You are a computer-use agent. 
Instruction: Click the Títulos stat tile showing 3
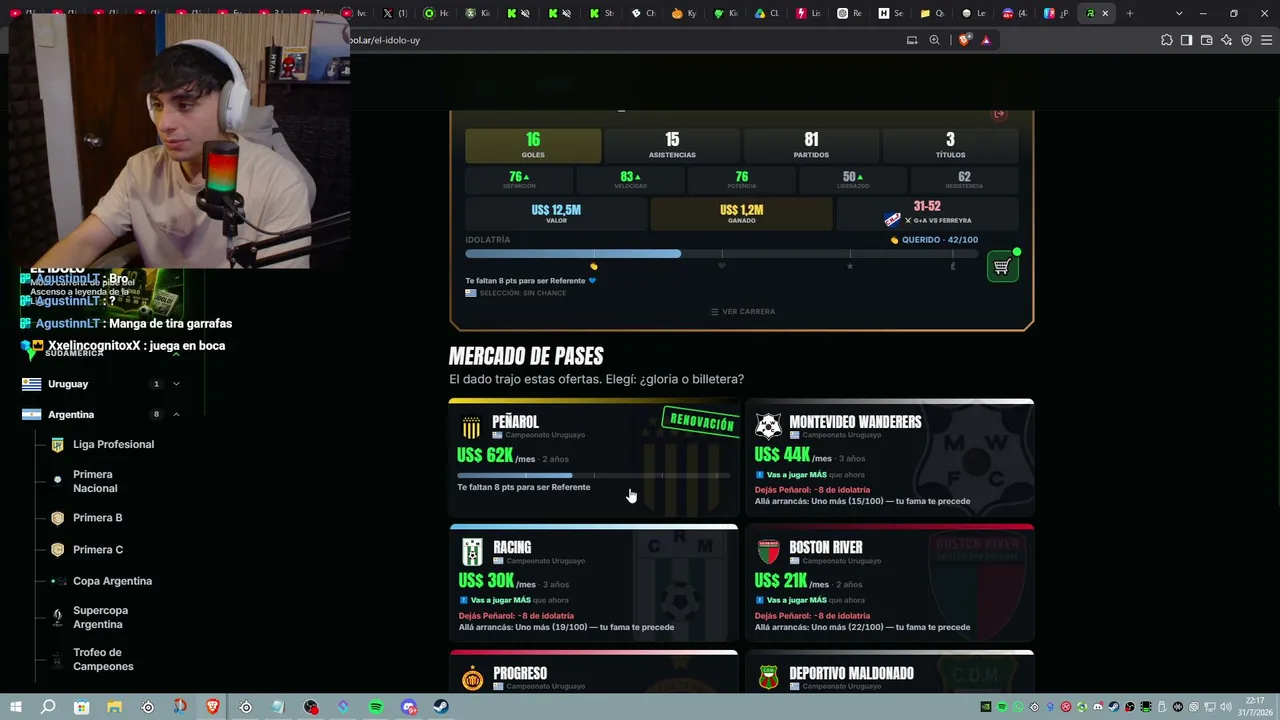pos(950,145)
